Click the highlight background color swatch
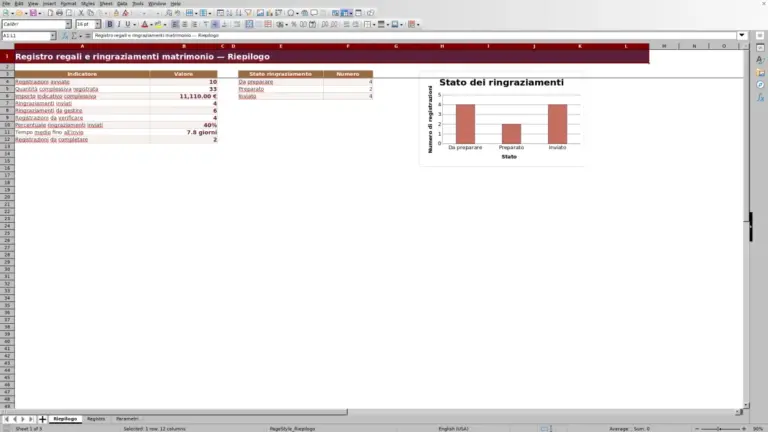 158,24
